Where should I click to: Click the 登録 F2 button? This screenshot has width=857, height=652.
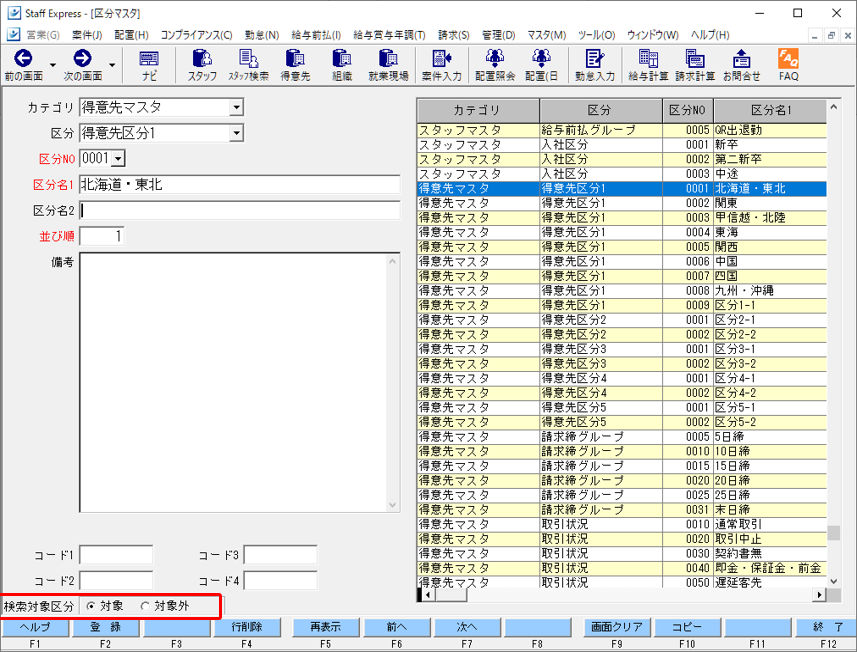[x=105, y=627]
